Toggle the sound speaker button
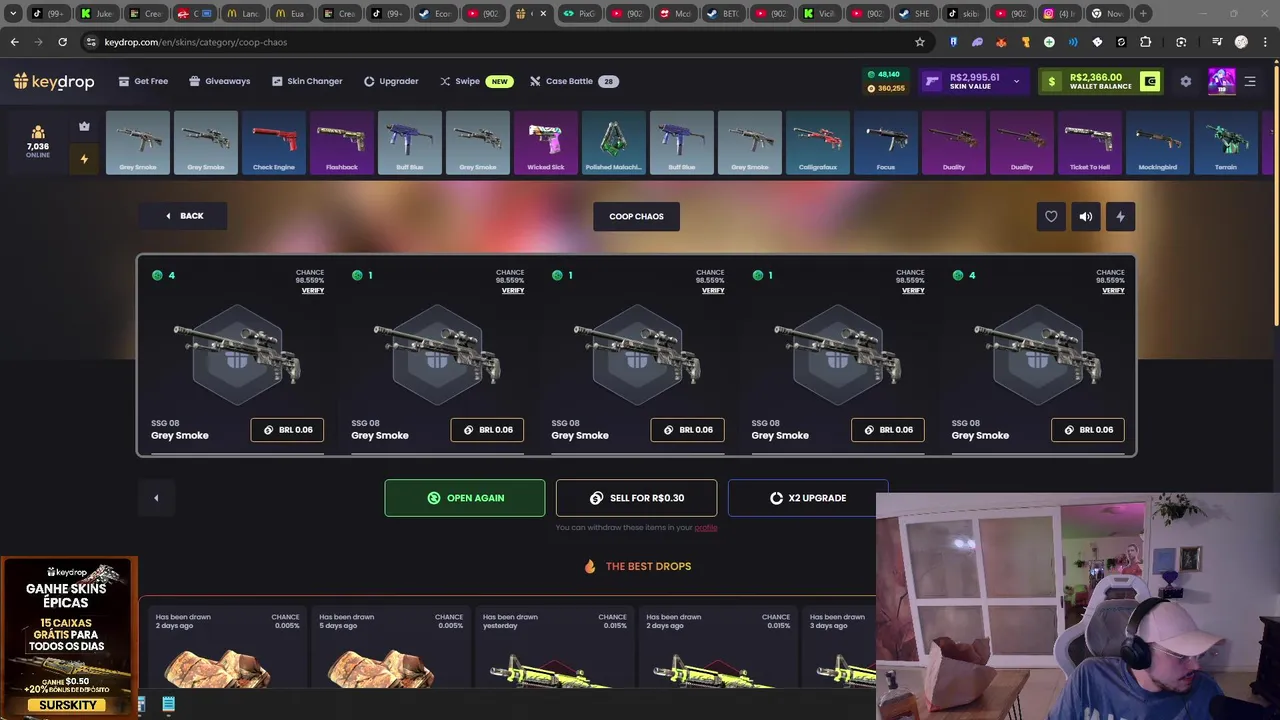This screenshot has width=1280, height=720. pyautogui.click(x=1086, y=216)
